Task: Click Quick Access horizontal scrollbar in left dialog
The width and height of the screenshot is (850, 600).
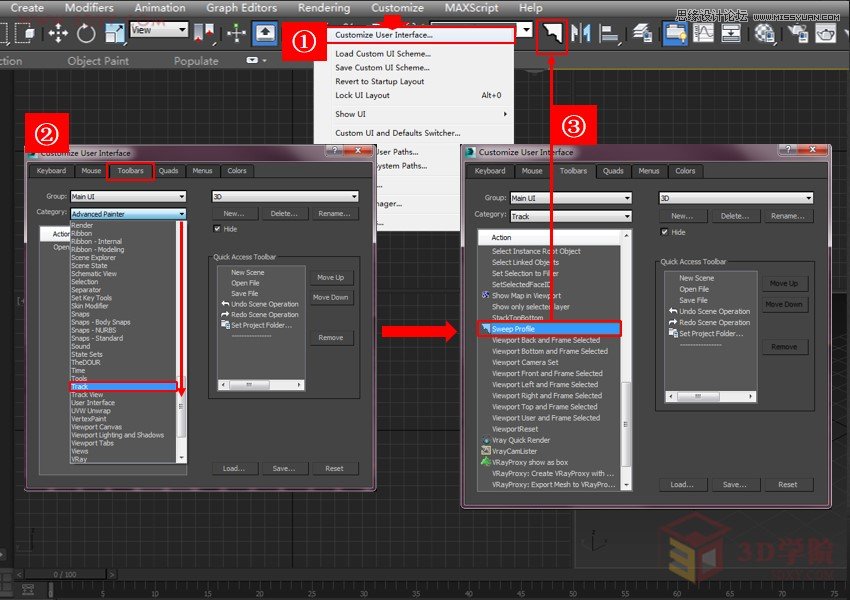Action: pos(261,384)
